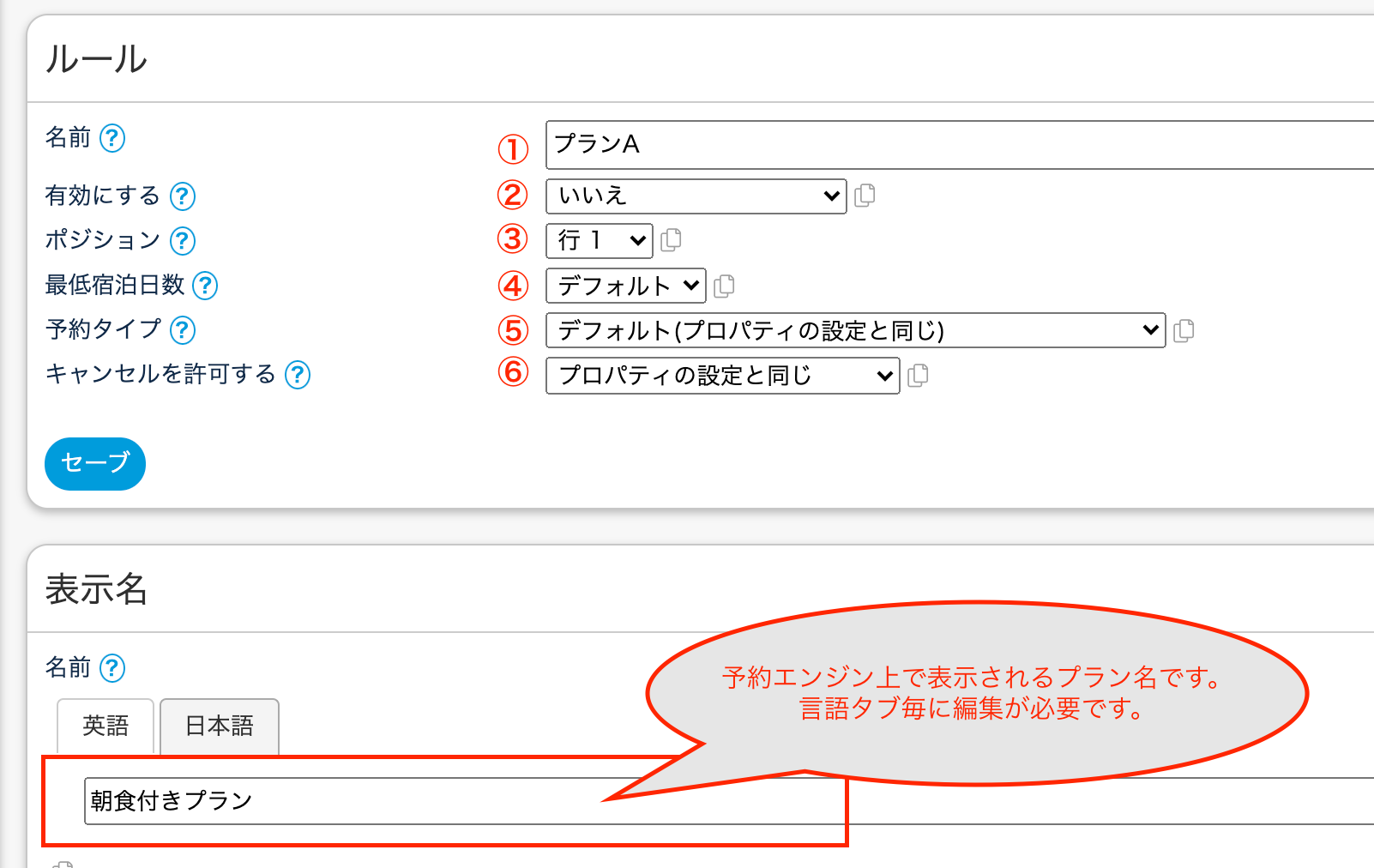Click the copy icon next to 有効にする dropdown
Viewport: 1374px width, 868px height.
coord(865,196)
